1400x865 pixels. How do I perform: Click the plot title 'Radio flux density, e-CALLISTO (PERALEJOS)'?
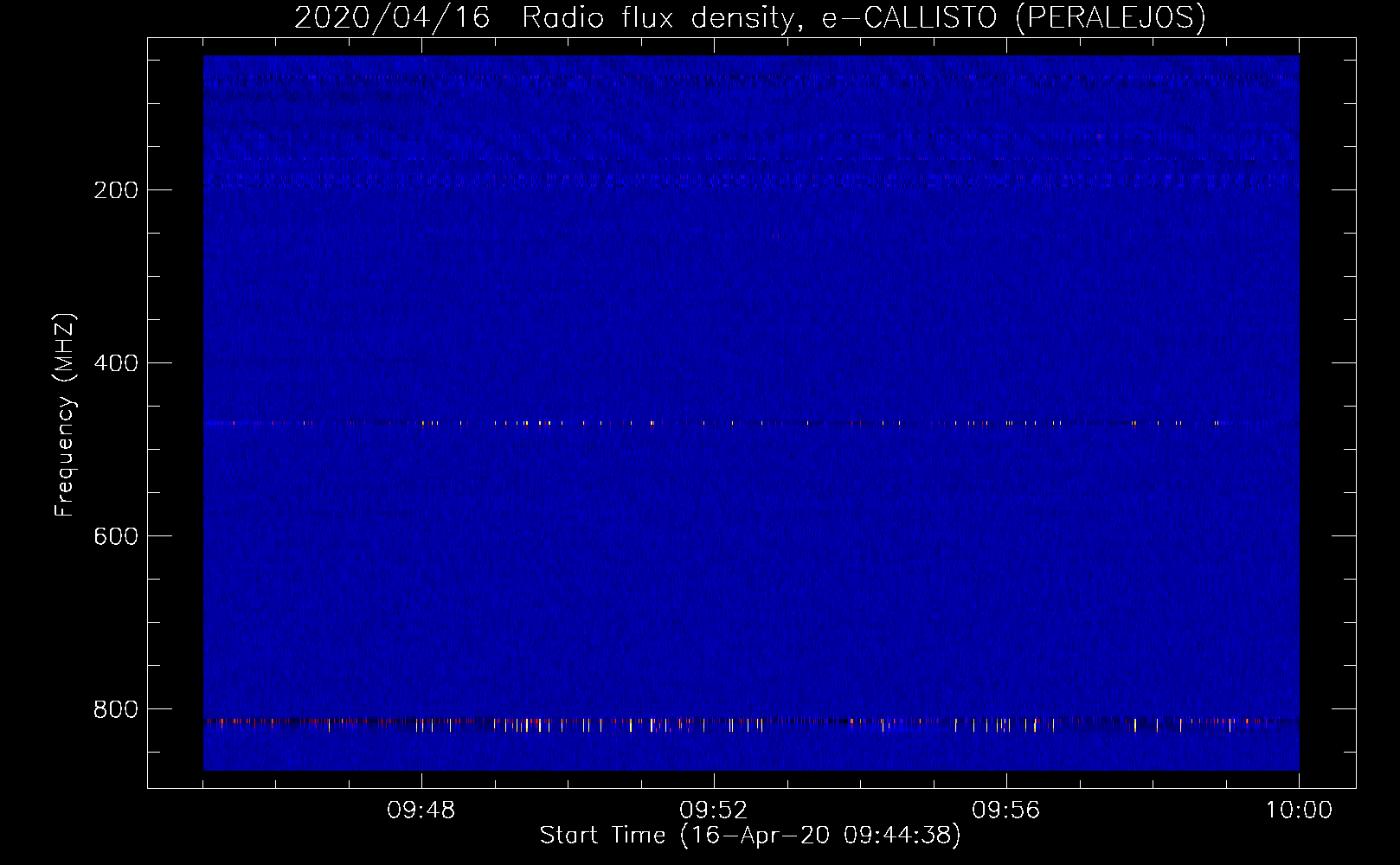click(x=864, y=18)
